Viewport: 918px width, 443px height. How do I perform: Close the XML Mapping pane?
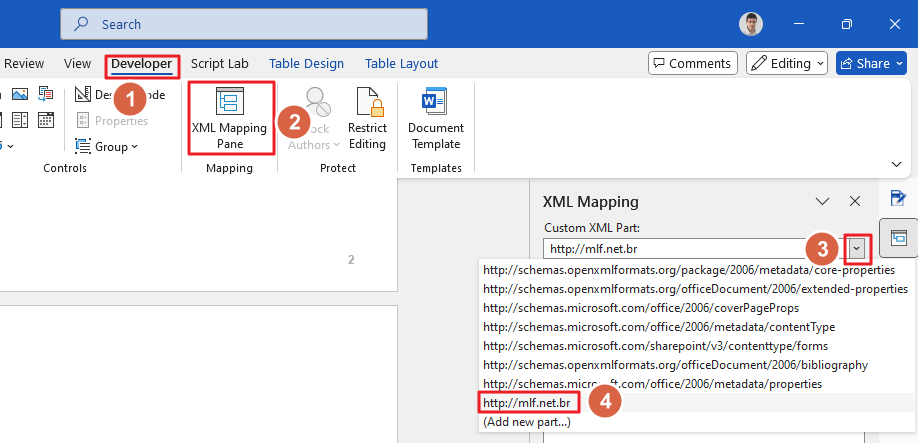[x=855, y=202]
